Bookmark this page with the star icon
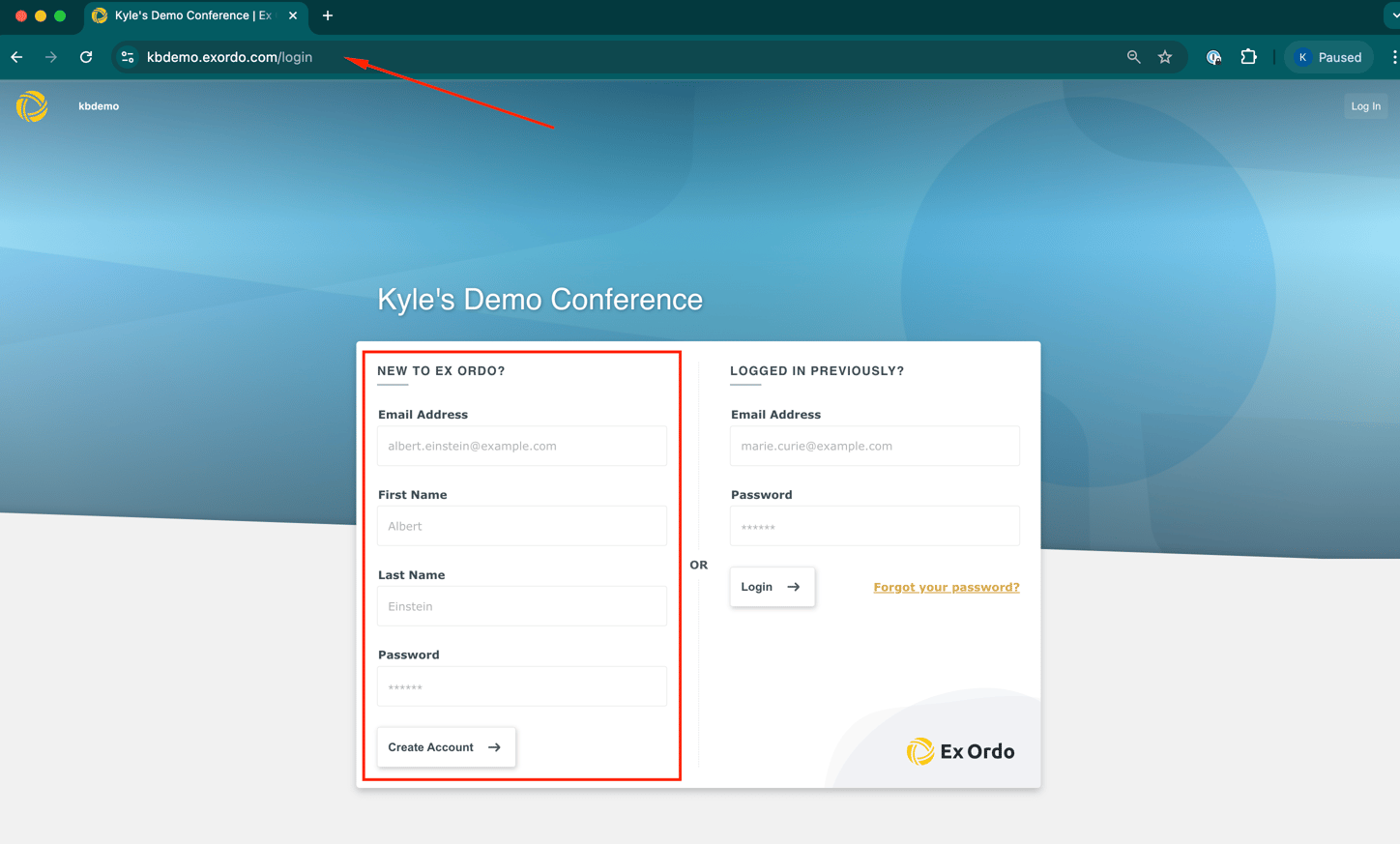 pyautogui.click(x=1165, y=57)
